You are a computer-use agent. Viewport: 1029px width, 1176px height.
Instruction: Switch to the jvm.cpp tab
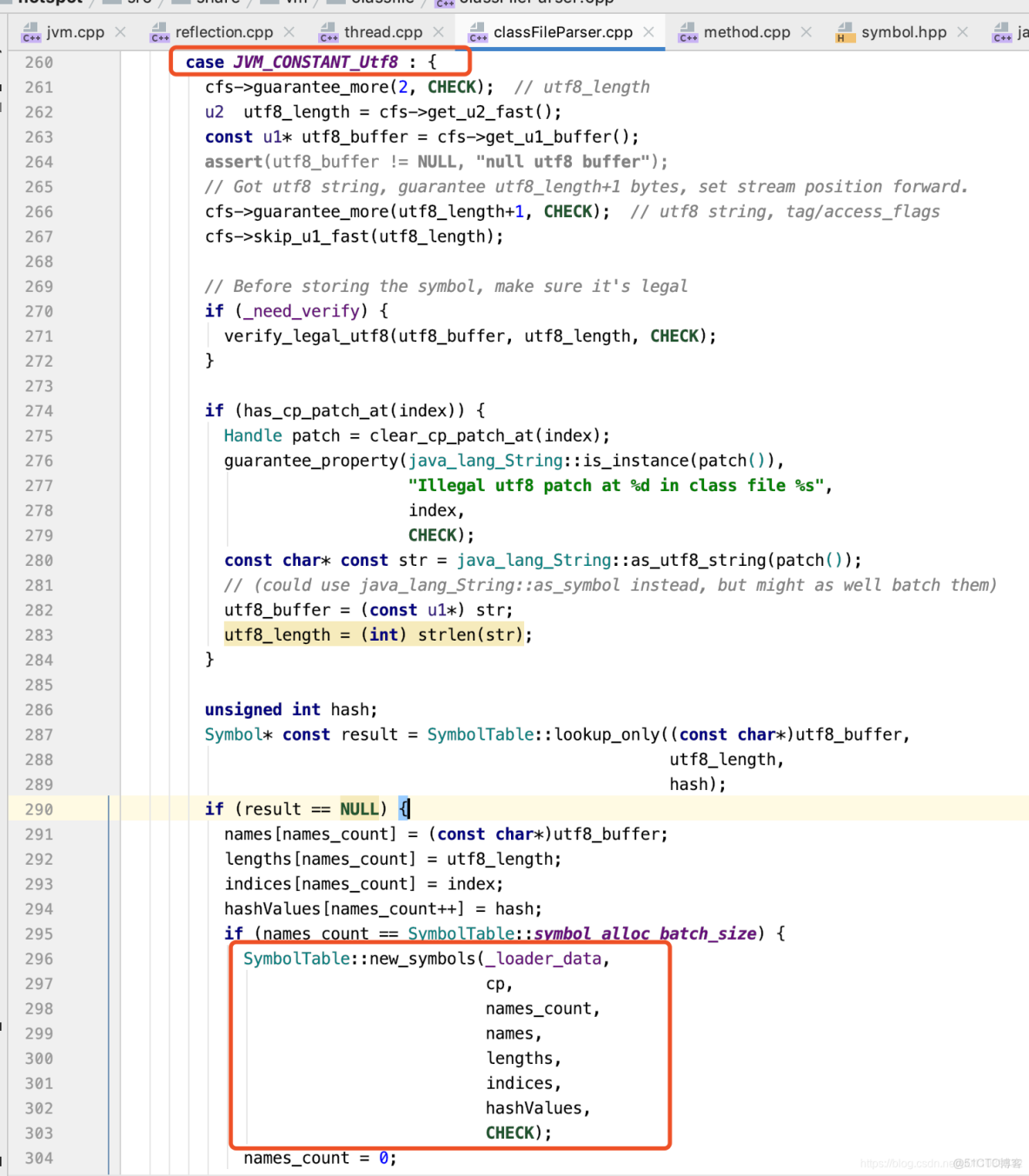[74, 31]
